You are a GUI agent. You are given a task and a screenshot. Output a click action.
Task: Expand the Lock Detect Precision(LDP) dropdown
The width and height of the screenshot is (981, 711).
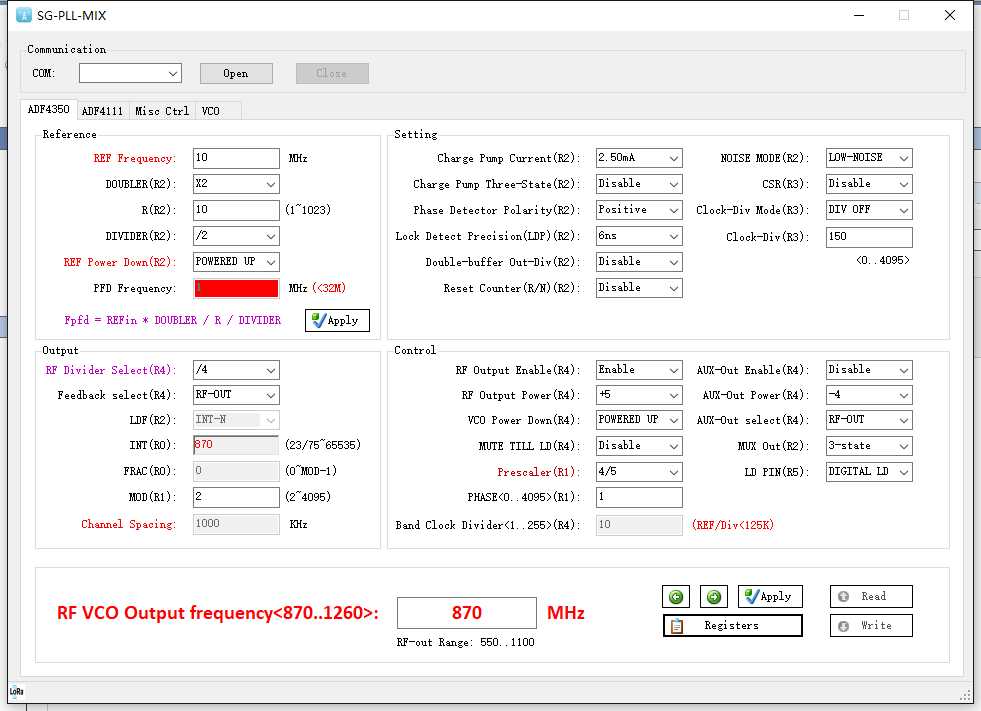[x=639, y=236]
